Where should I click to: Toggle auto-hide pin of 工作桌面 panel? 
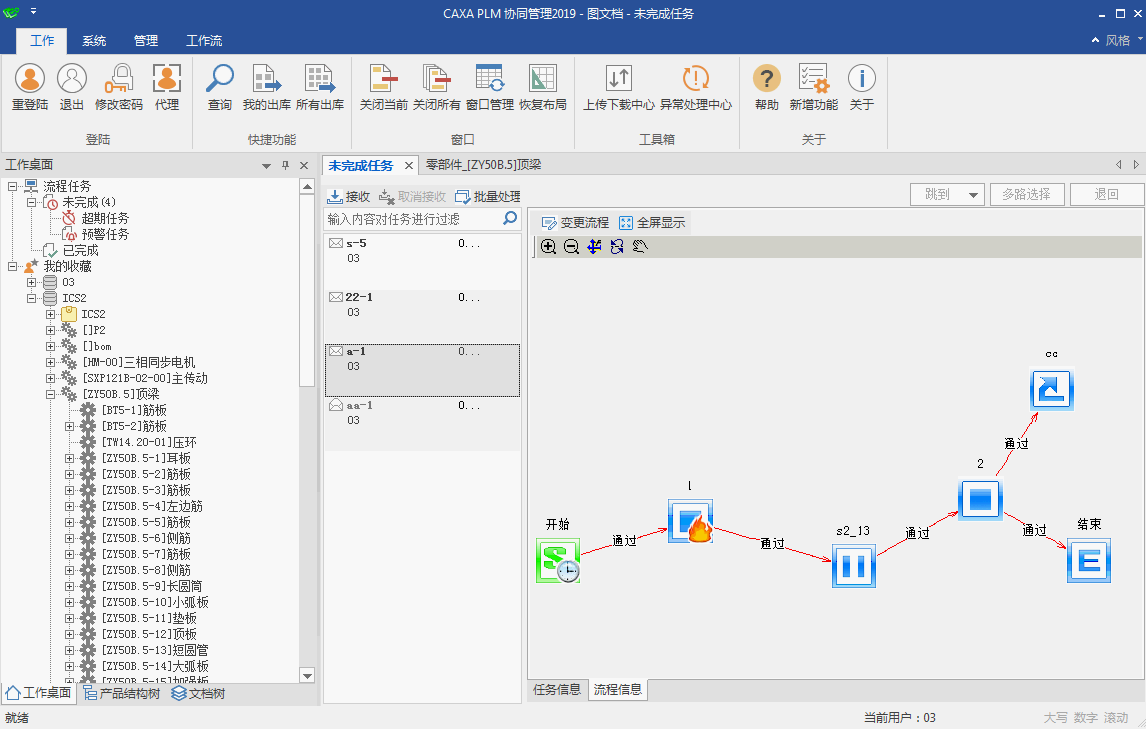click(x=286, y=165)
